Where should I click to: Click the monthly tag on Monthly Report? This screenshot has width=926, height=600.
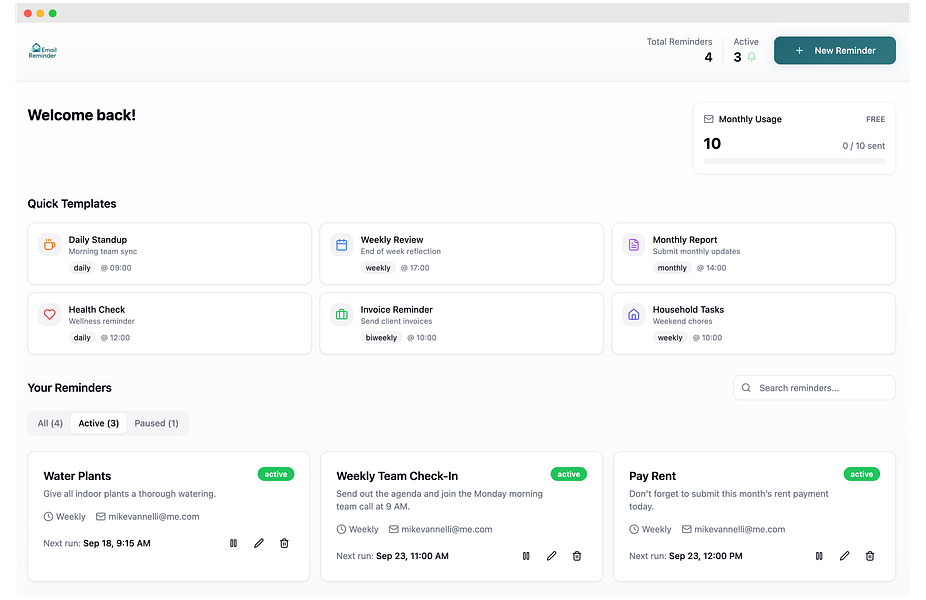[x=672, y=268]
